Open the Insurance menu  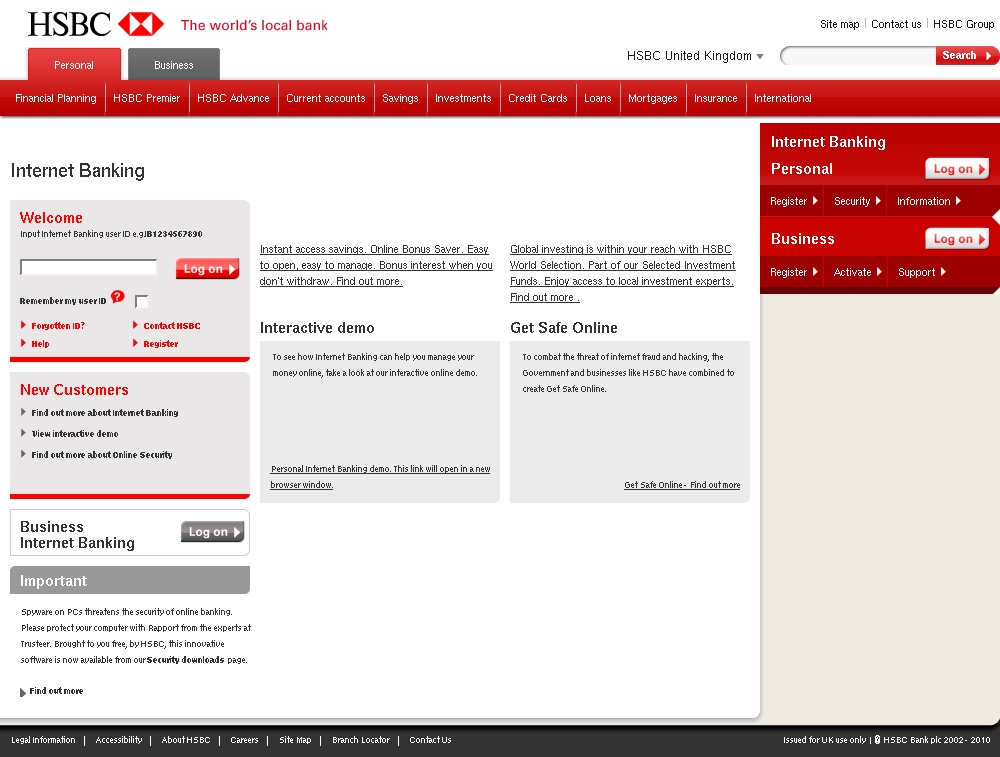pos(716,98)
